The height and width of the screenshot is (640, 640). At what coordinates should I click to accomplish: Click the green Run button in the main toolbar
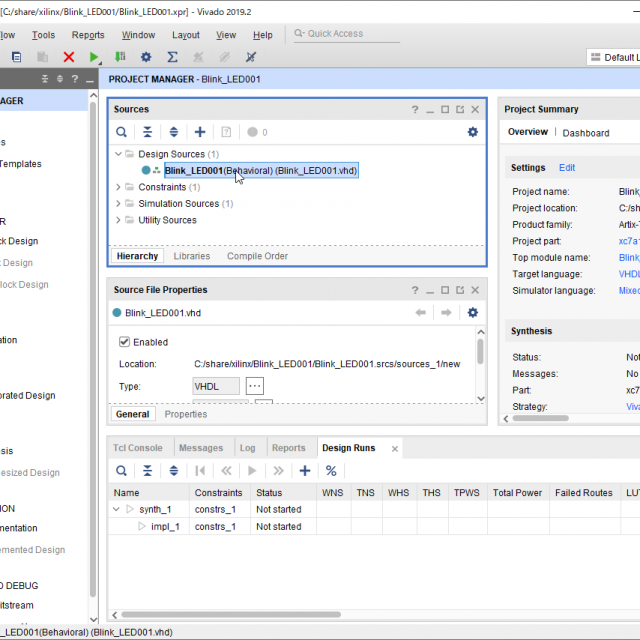click(94, 58)
